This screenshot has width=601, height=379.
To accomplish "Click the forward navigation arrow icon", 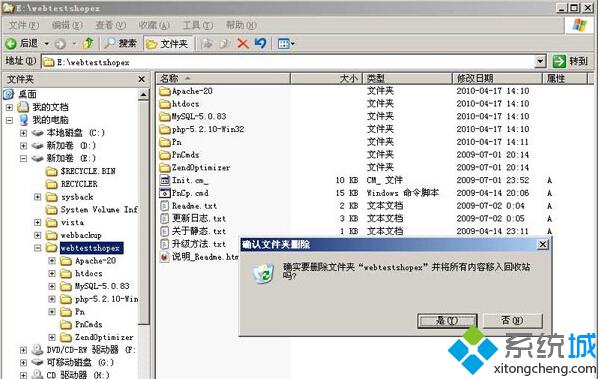I will (x=60, y=44).
